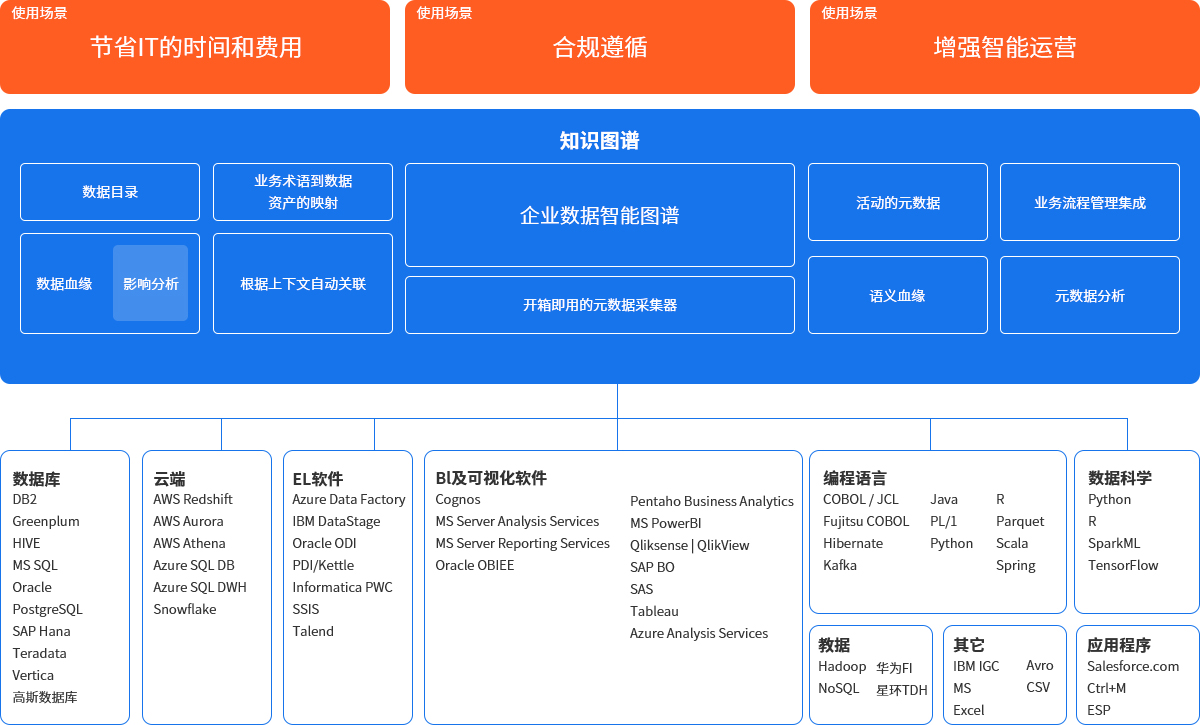The height and width of the screenshot is (725, 1200).
Task: Click Parquet entry
Action: pyautogui.click(x=1020, y=521)
